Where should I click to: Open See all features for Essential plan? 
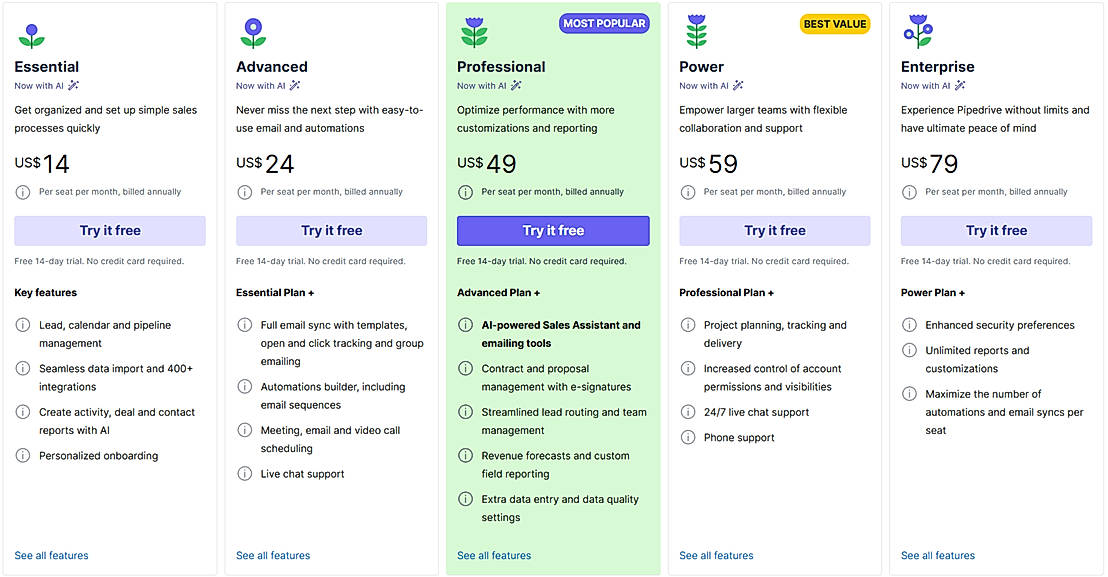tap(51, 556)
